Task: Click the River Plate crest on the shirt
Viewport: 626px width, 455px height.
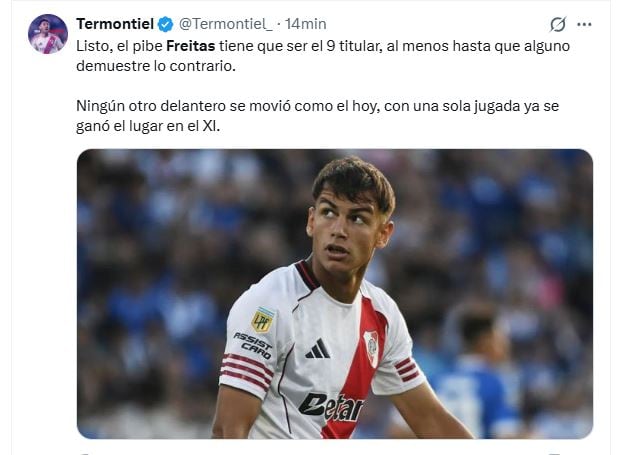Action: tap(371, 348)
